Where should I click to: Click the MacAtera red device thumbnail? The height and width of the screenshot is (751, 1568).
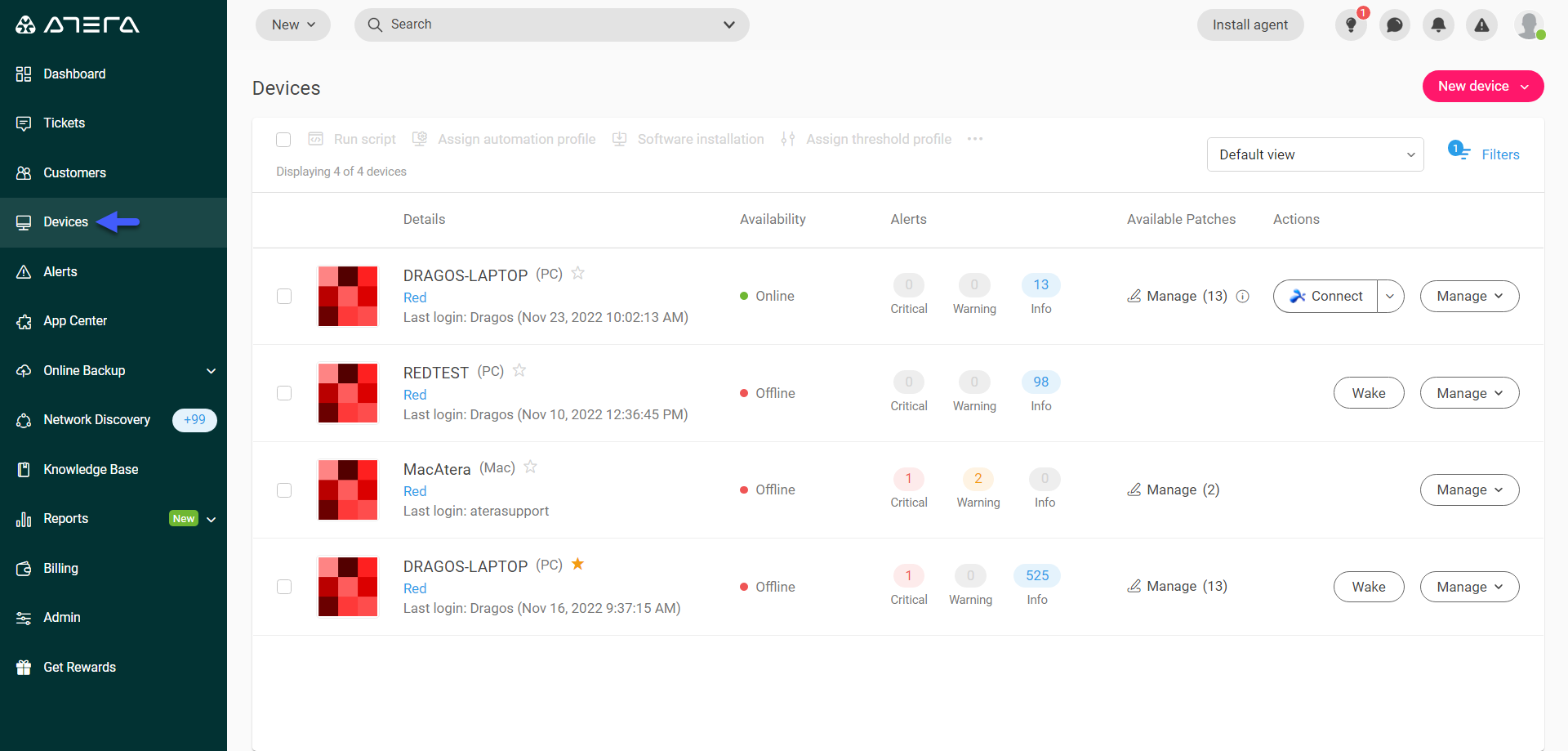pos(348,490)
